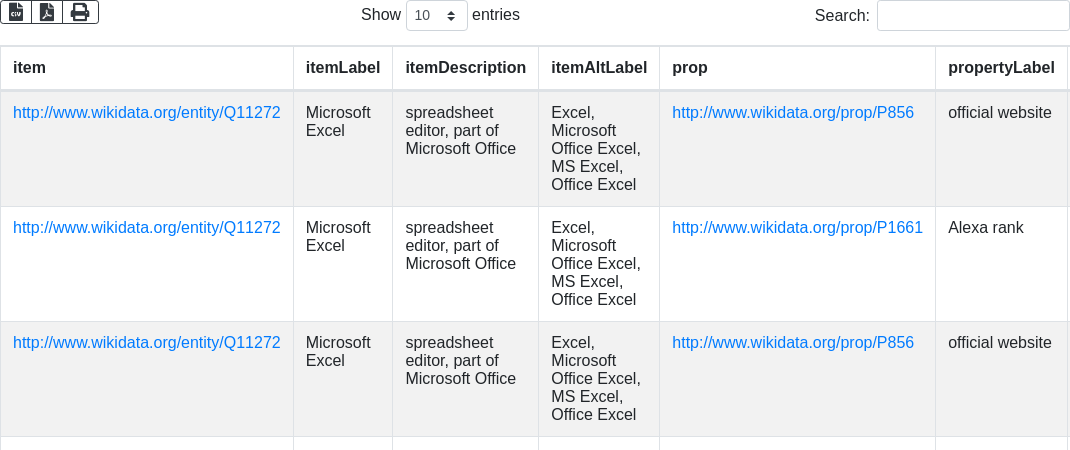Screen dimensions: 1070x450
Task: Click second row's Microsoft Excel label cell
Action: coord(338,237)
